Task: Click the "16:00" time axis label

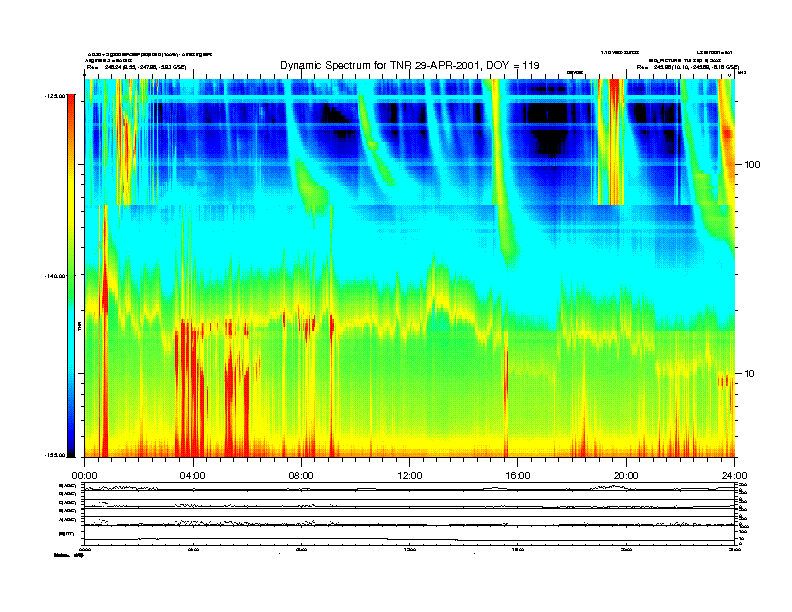Action: click(x=518, y=476)
